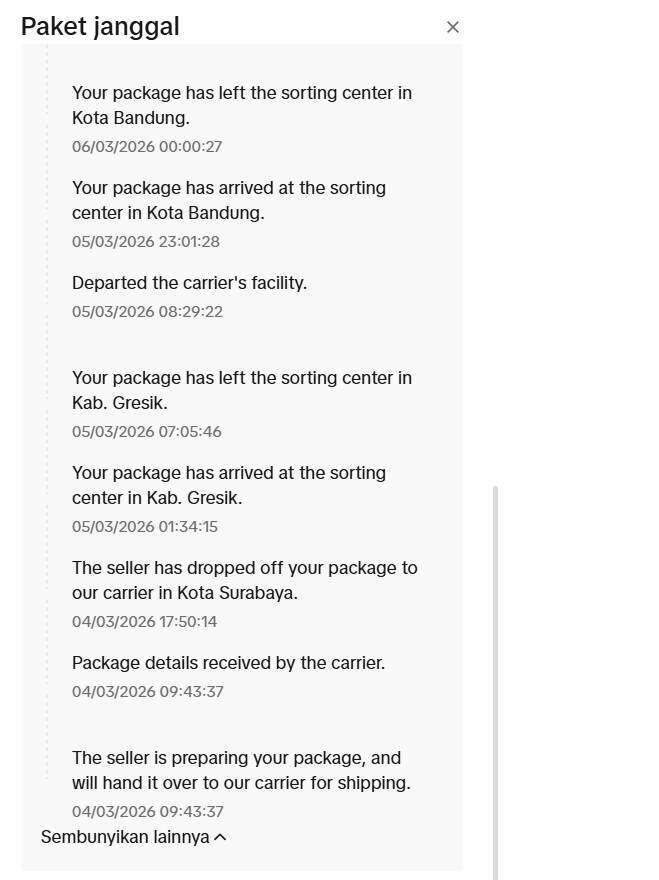Click timestamp 04/03/2026 09:43:37 of carrier receipt
Screen dimensions: 659x880
coord(148,691)
